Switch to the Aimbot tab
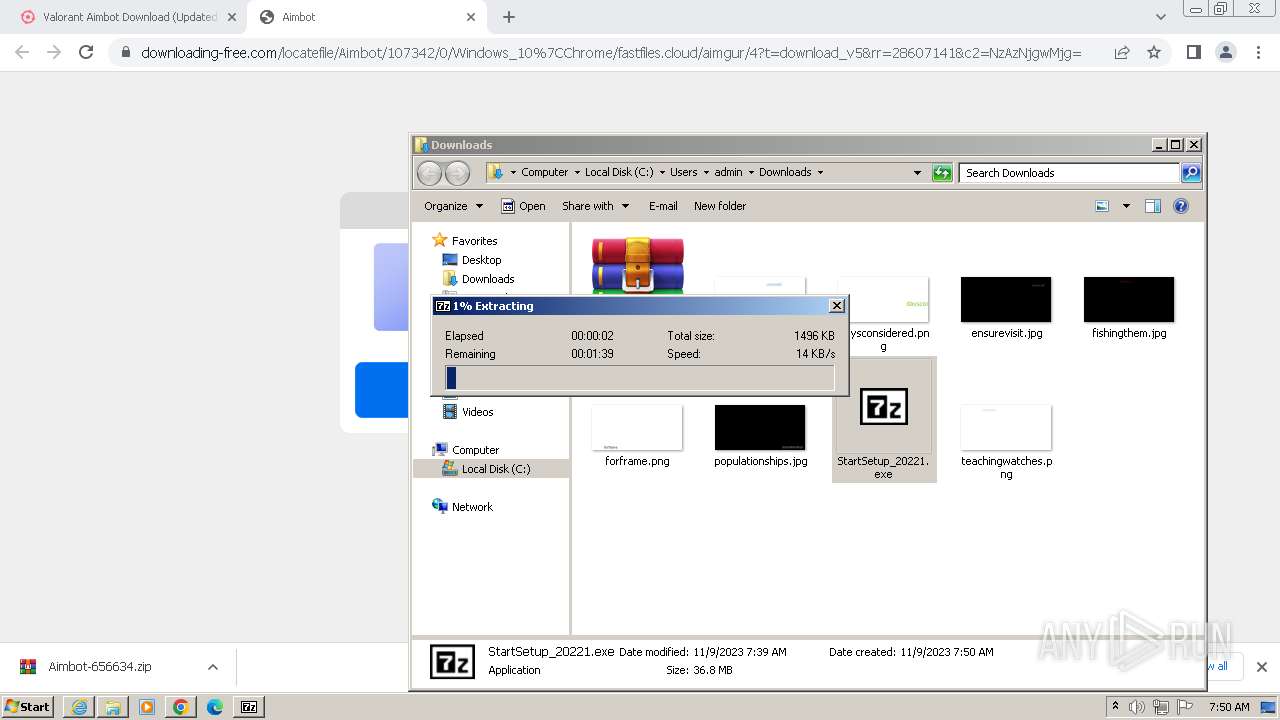Viewport: 1280px width, 720px height. click(x=368, y=17)
